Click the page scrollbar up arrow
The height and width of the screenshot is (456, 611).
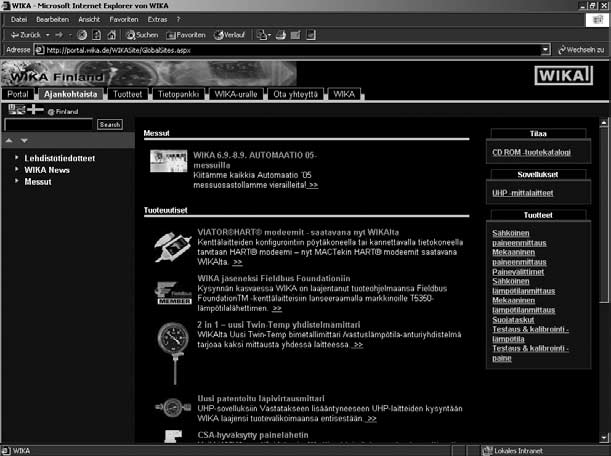[604, 123]
